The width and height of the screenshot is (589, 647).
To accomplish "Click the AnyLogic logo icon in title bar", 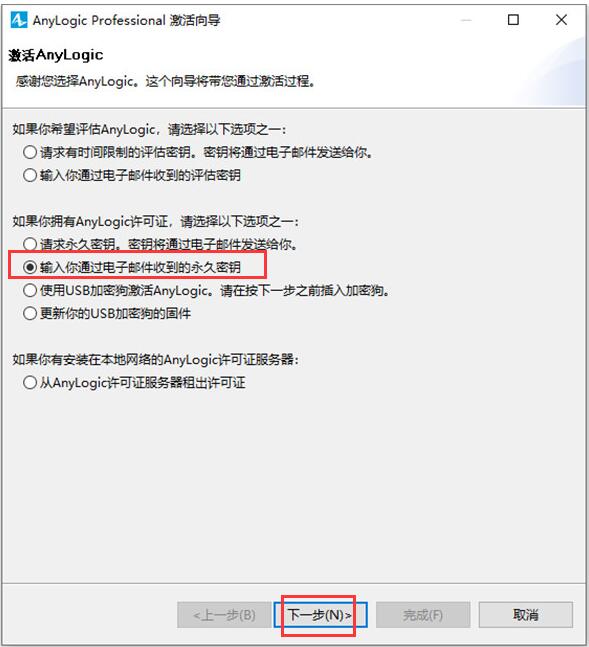I will (19, 20).
